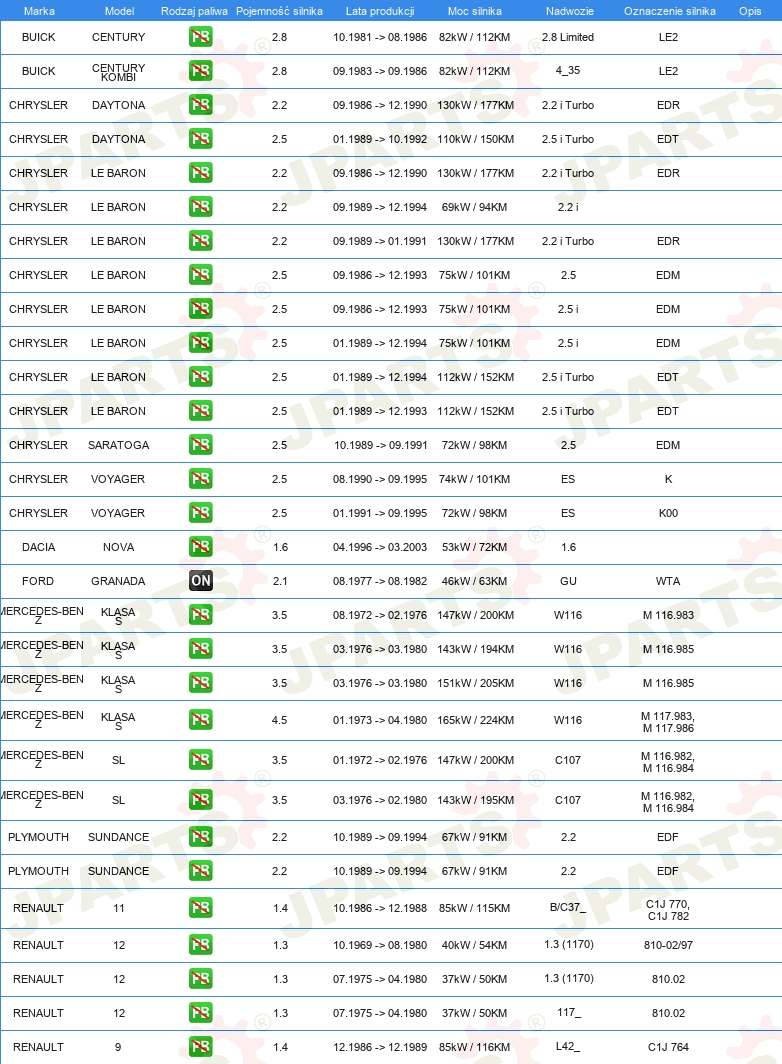Click the K00 engine code cell
The width and height of the screenshot is (782, 1064).
pos(668,512)
